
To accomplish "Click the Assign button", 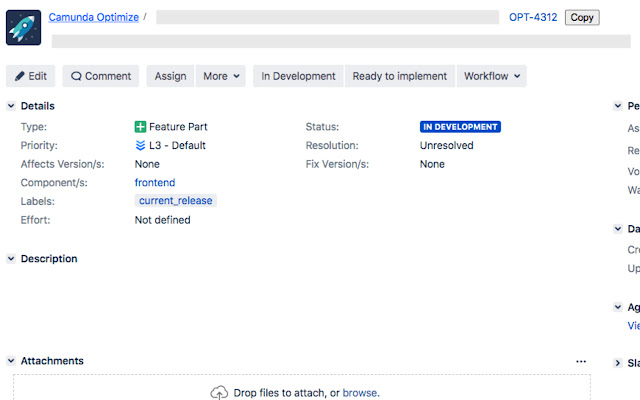I will pyautogui.click(x=171, y=76).
